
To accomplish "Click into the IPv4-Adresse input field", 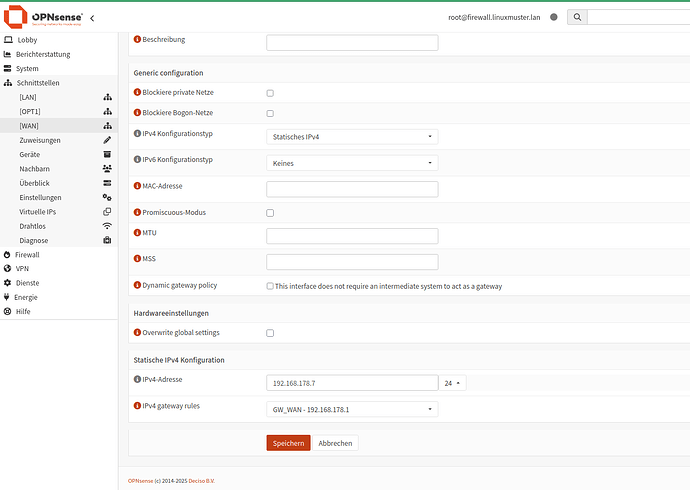I will click(x=350, y=383).
